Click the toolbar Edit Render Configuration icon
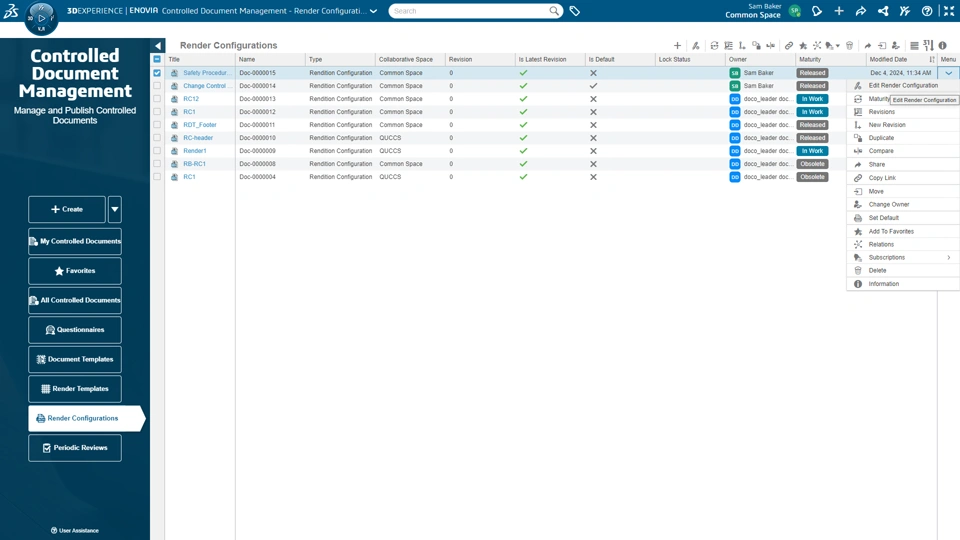 coord(696,45)
